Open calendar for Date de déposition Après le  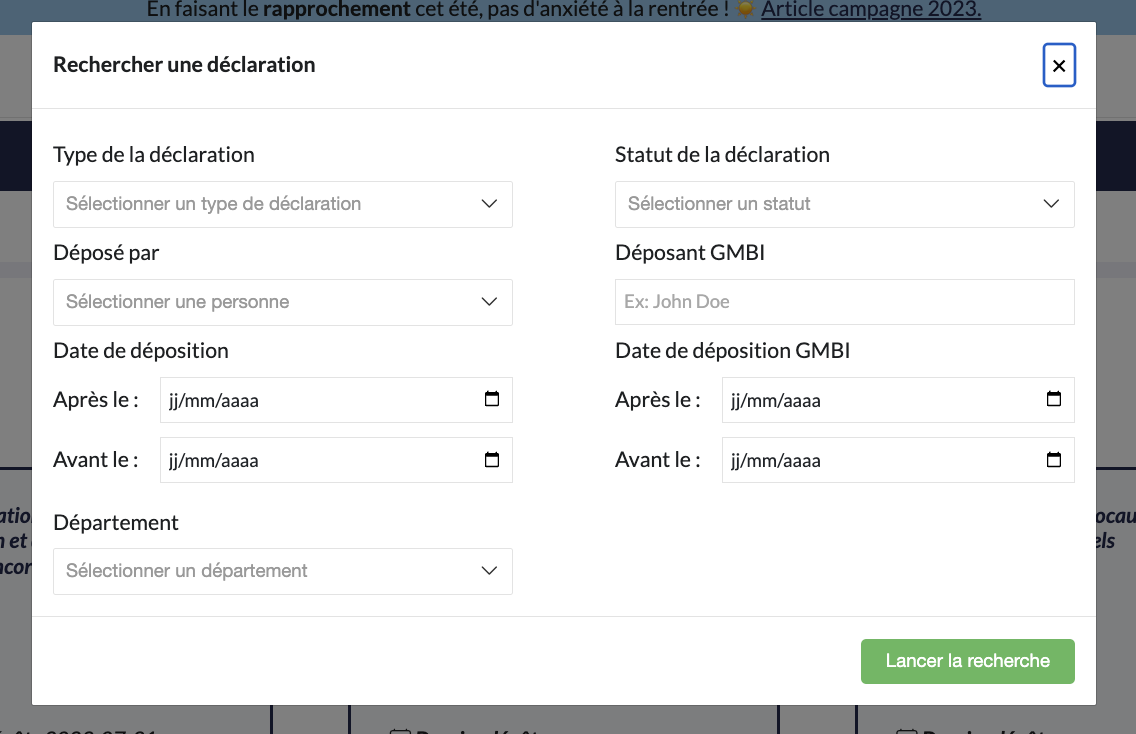pyautogui.click(x=492, y=400)
